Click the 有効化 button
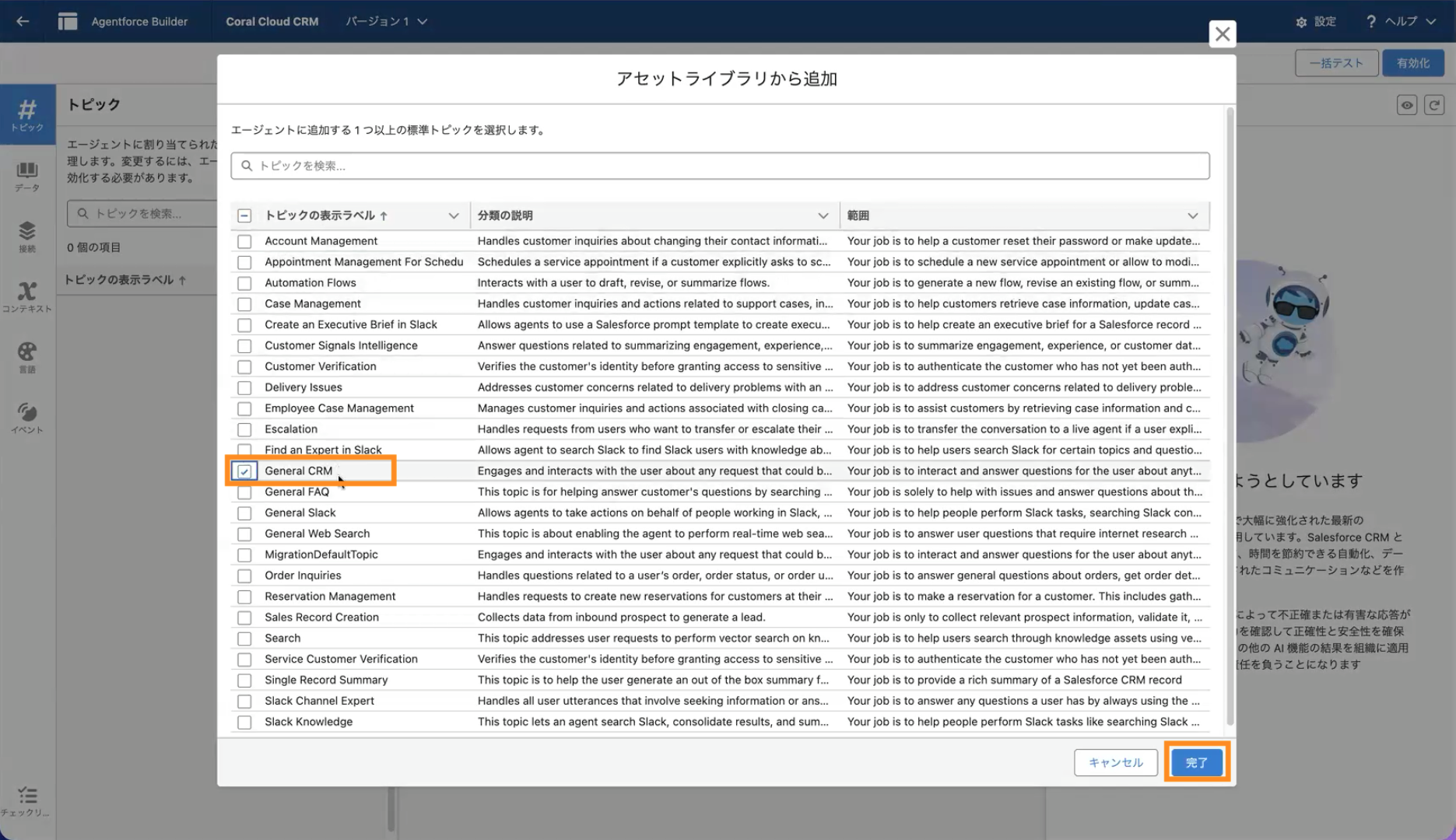This screenshot has height=840, width=1456. (1413, 63)
